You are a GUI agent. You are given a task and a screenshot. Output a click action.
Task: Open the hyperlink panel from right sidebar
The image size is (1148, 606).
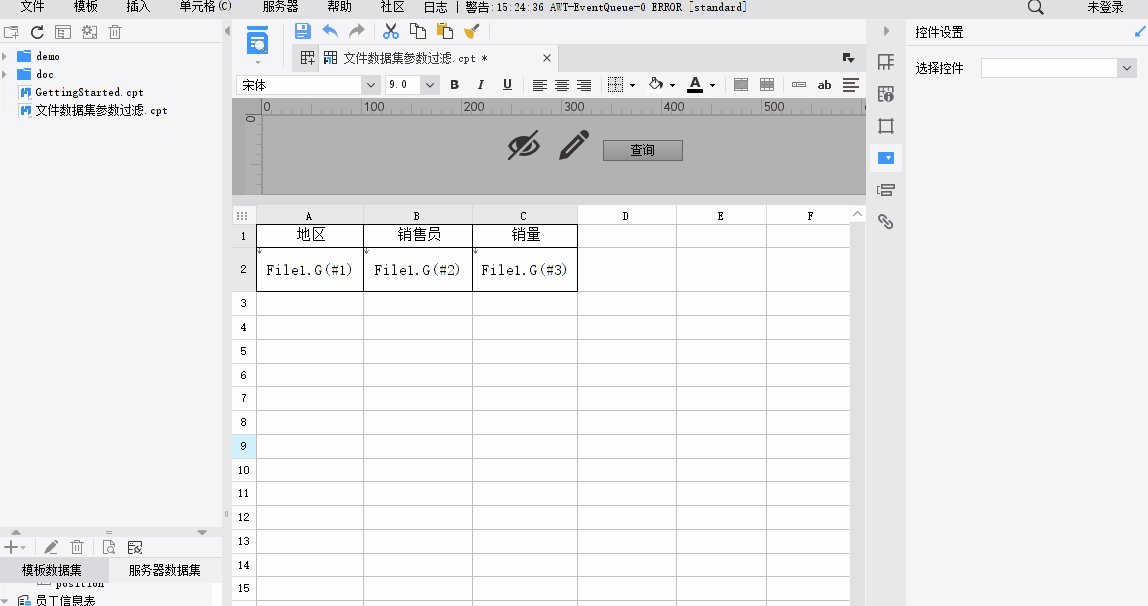point(885,222)
